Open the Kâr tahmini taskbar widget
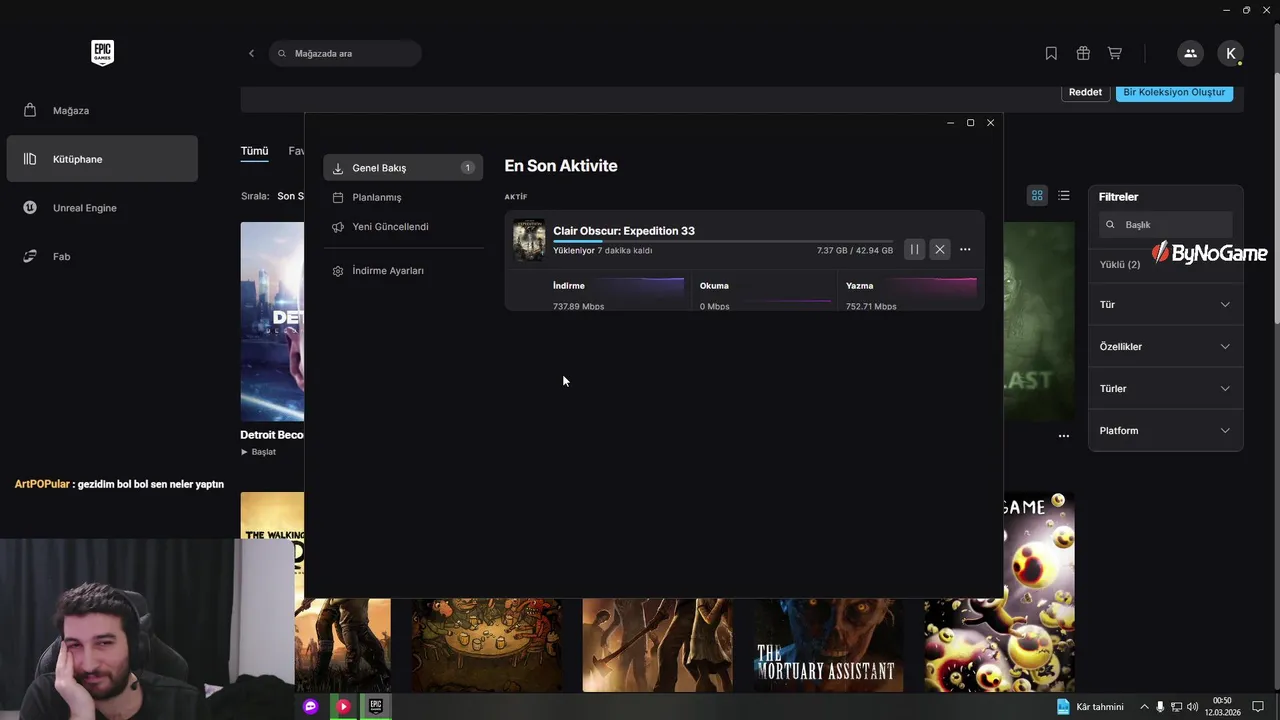The image size is (1280, 720). [x=1090, y=706]
